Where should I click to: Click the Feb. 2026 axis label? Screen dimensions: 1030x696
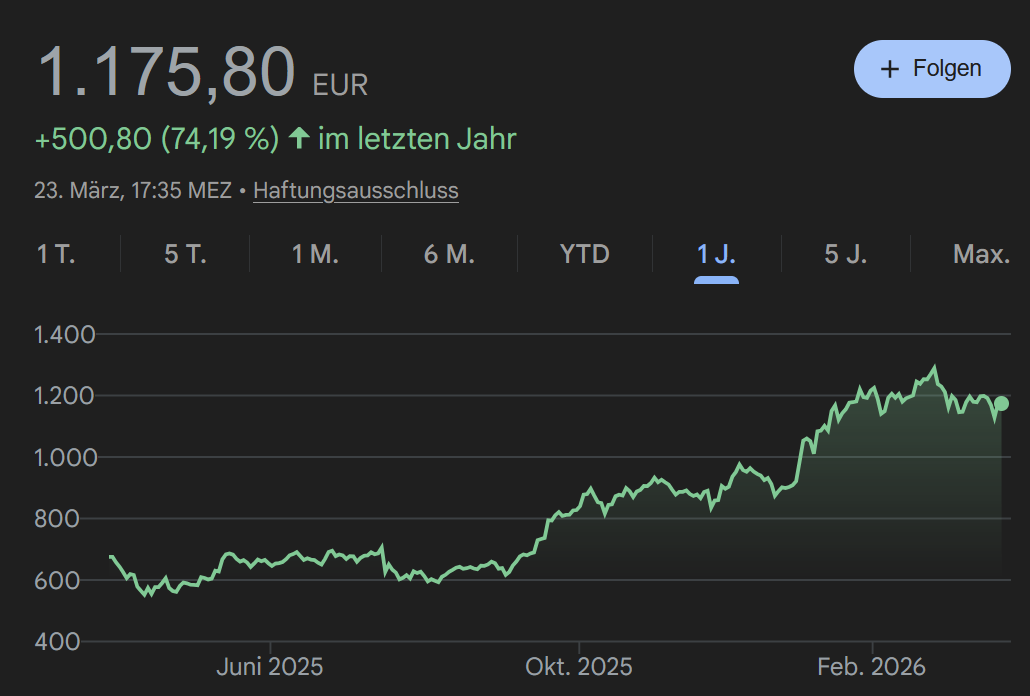pos(873,666)
